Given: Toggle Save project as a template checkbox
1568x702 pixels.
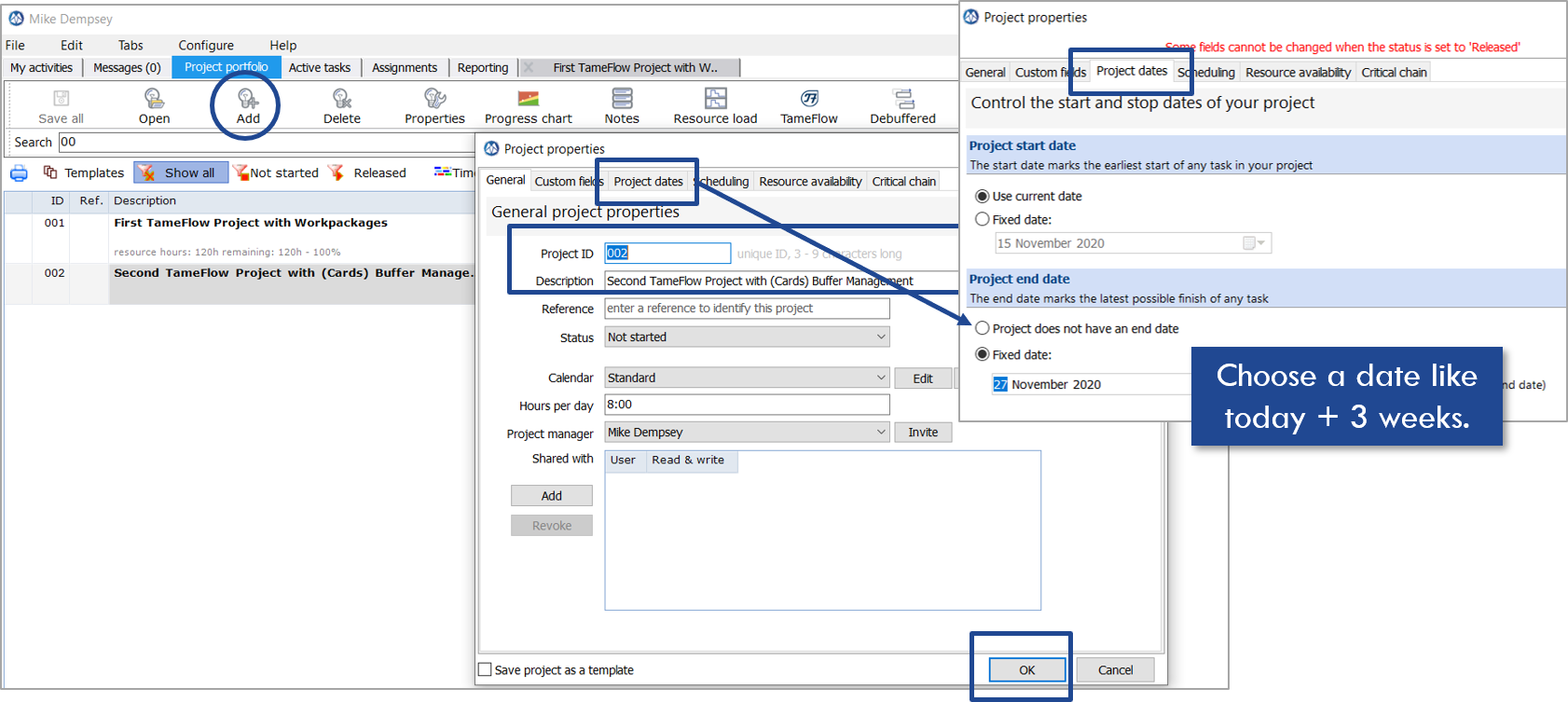Looking at the screenshot, I should [x=485, y=669].
